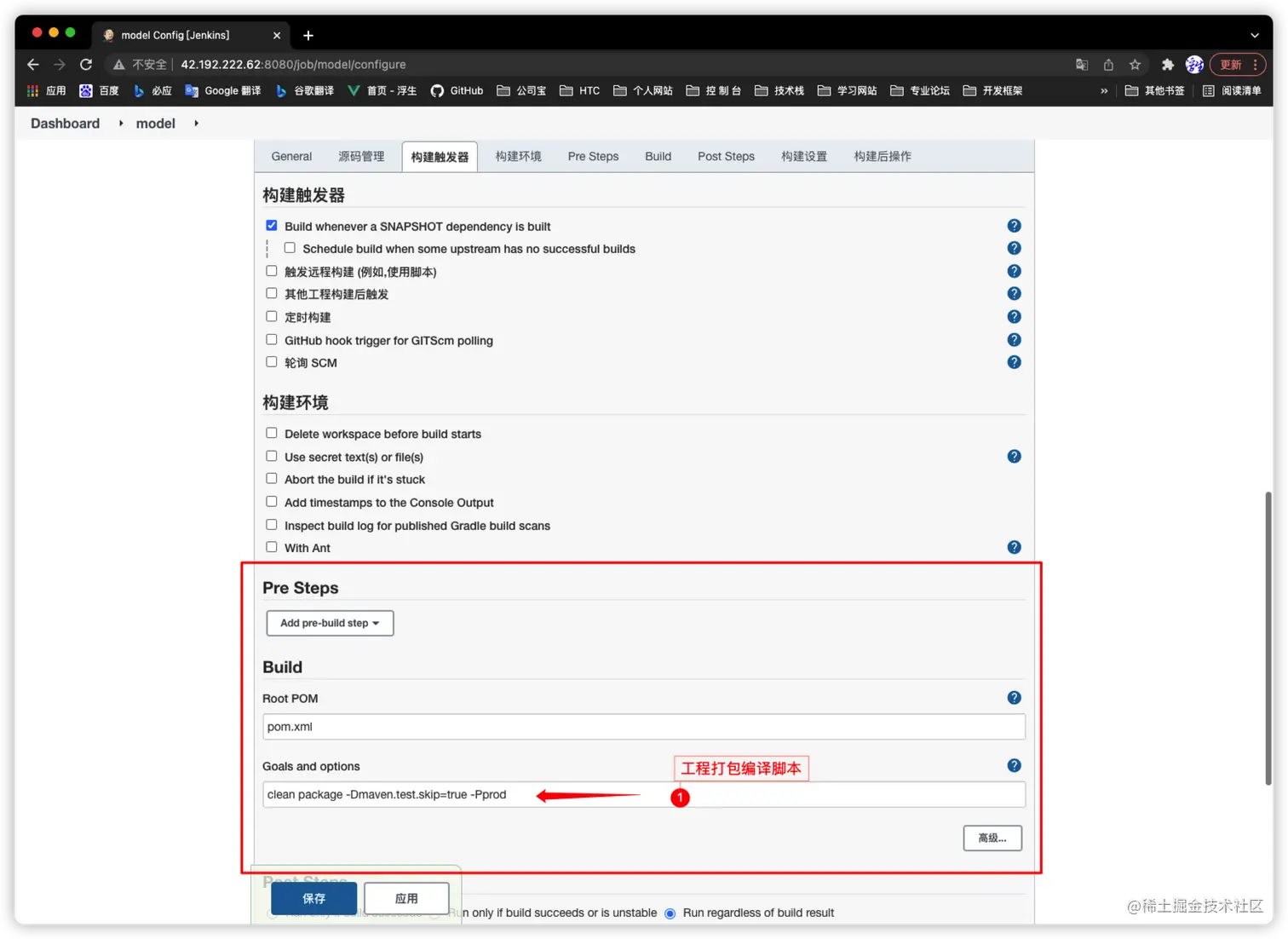Open the tab search chevron in title bar
Viewport: 1288px width, 939px height.
click(x=1254, y=35)
